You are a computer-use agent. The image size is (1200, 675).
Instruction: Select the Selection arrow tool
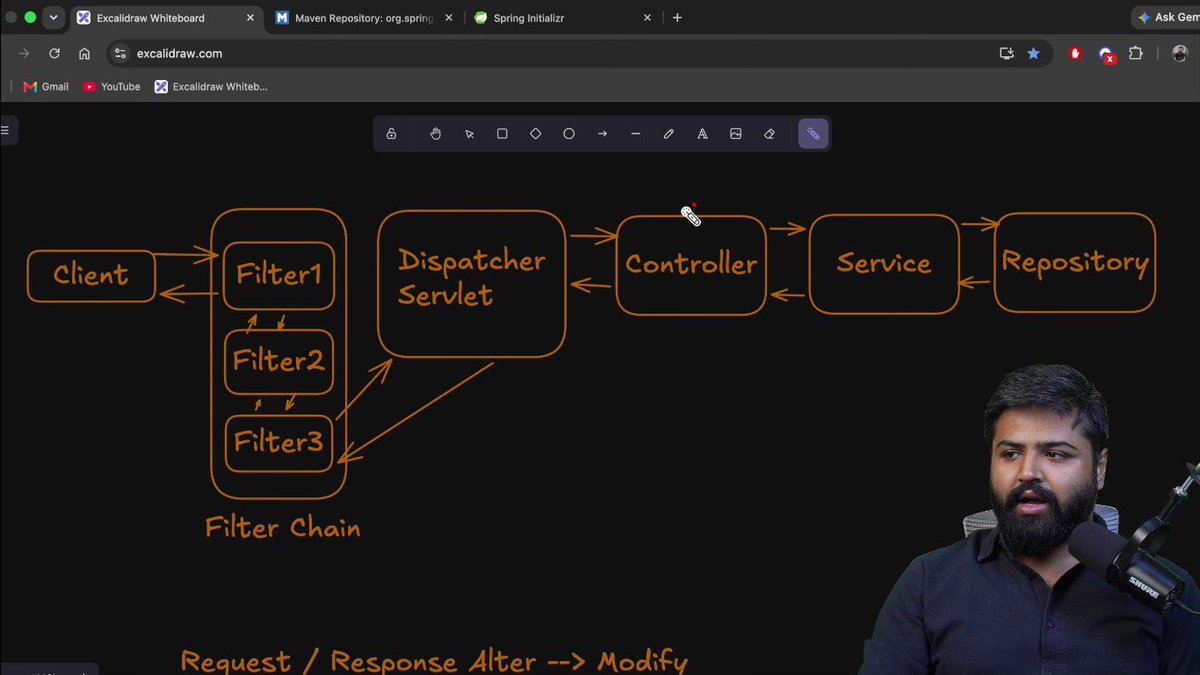[469, 134]
